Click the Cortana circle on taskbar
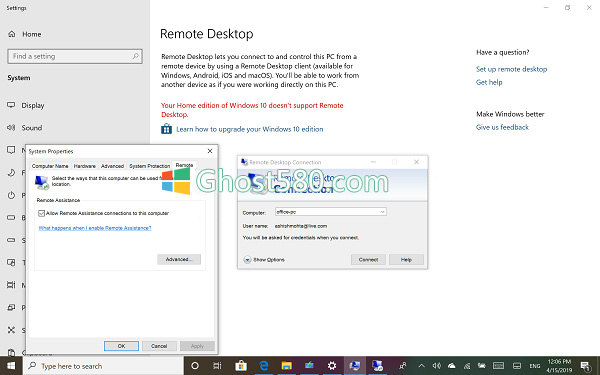 click(195, 366)
